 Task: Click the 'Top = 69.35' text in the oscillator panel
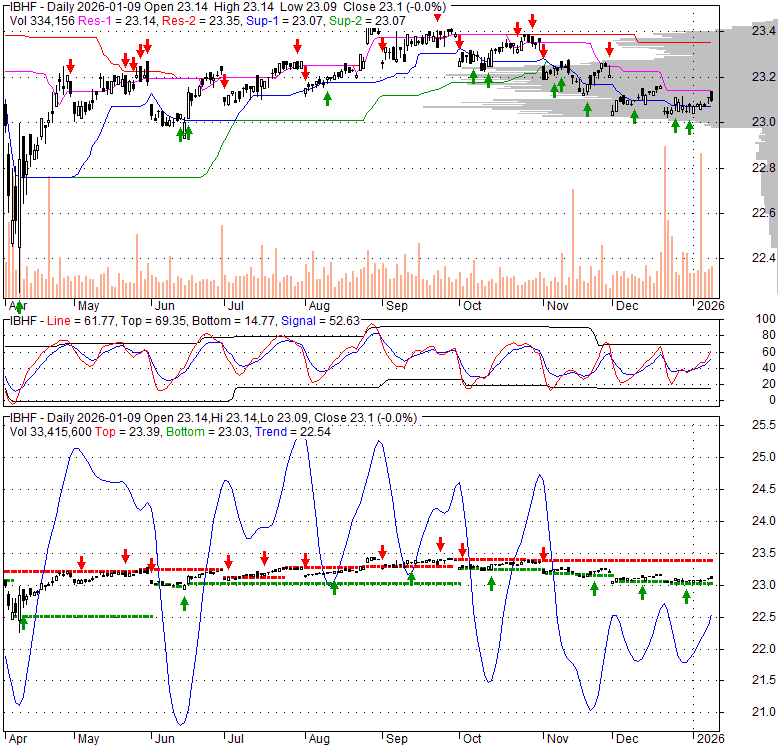[155, 321]
